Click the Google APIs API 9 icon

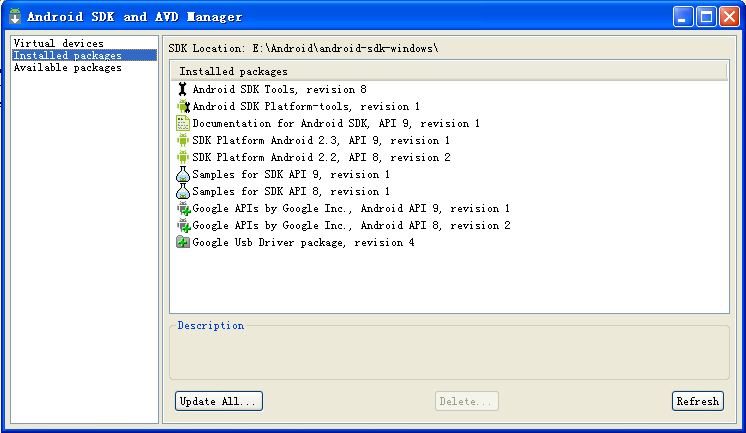pyautogui.click(x=183, y=208)
